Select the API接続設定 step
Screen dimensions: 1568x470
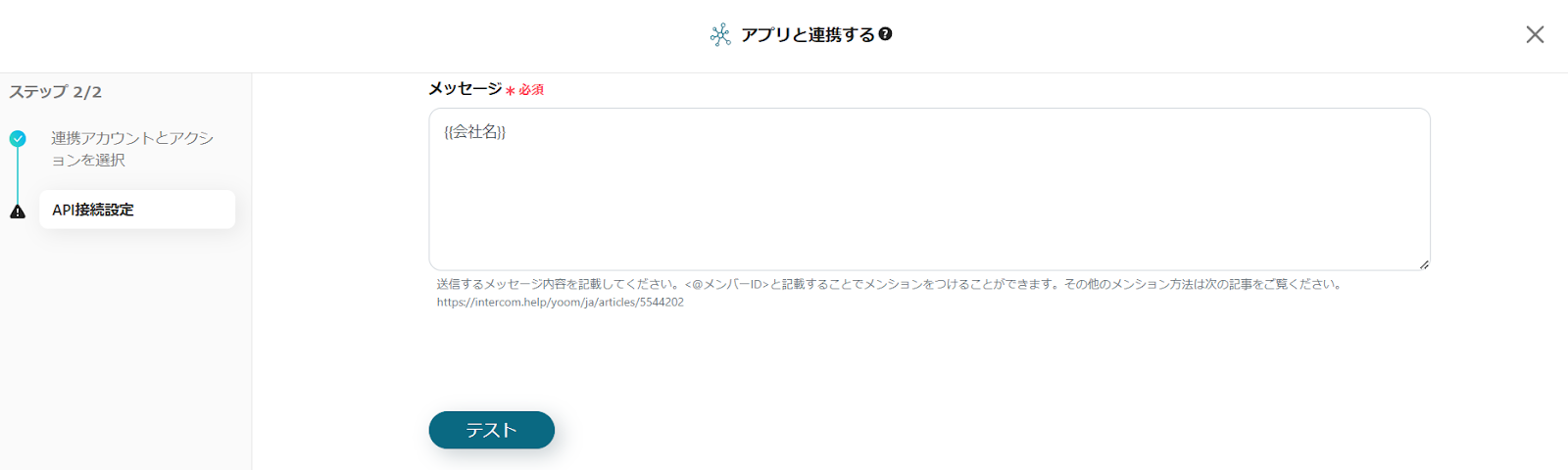[x=137, y=210]
